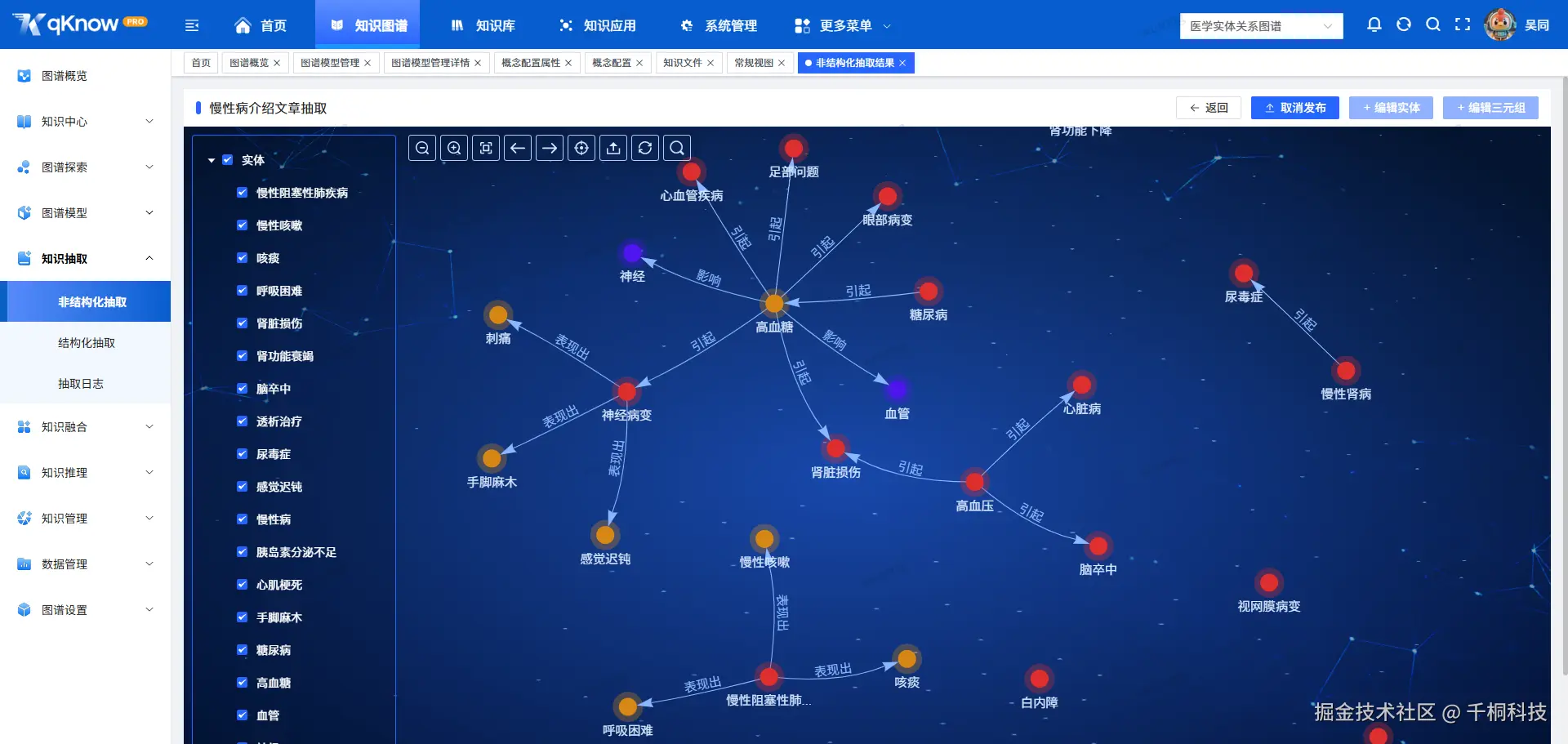Zoom in the graph canvas
Image resolution: width=1568 pixels, height=744 pixels.
(454, 148)
